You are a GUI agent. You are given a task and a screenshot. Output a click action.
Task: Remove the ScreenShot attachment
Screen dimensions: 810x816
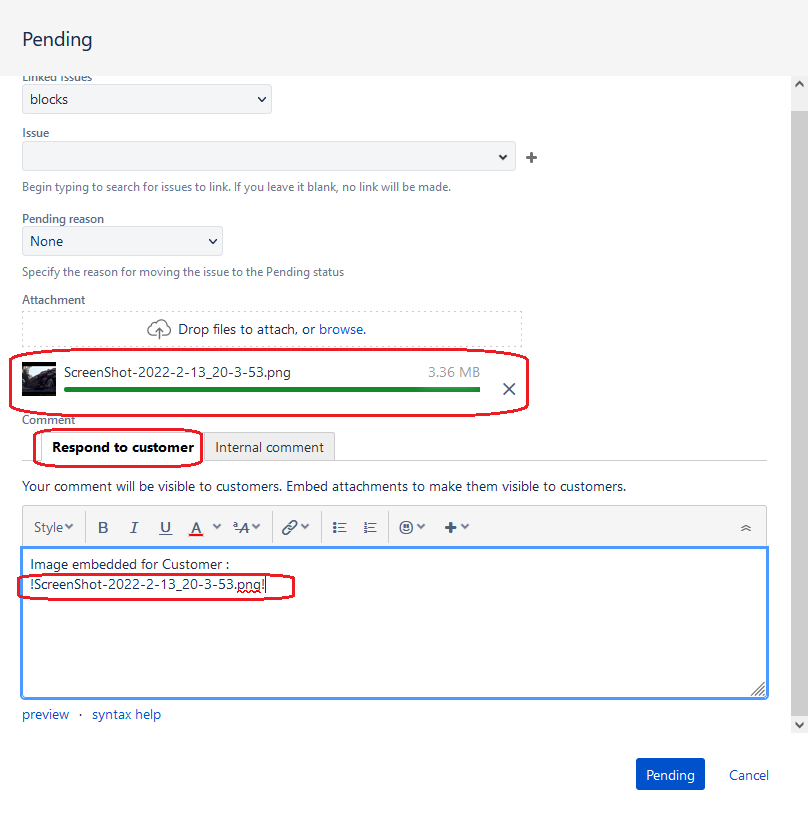509,389
